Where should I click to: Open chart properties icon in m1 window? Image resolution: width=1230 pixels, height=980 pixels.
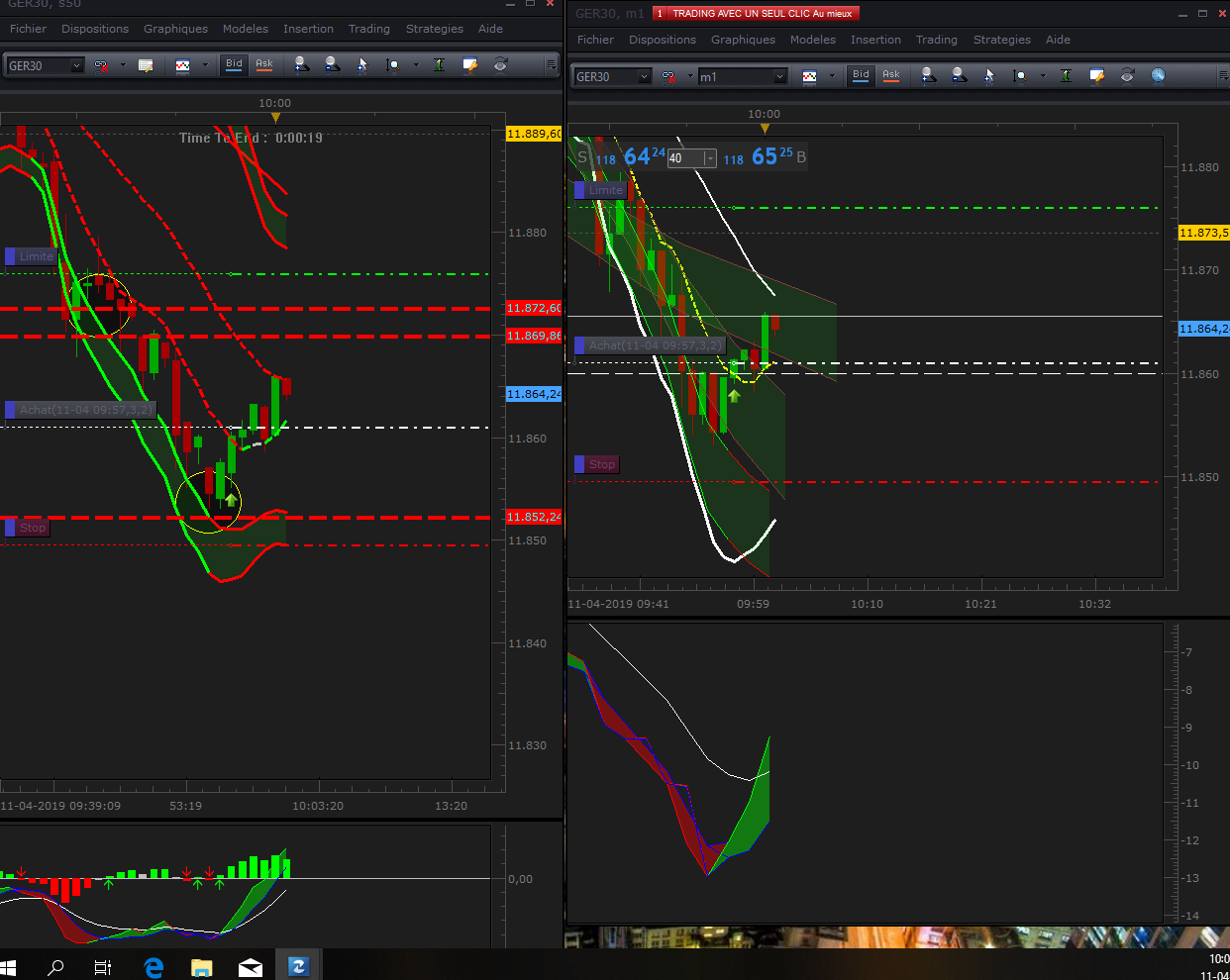point(1096,76)
